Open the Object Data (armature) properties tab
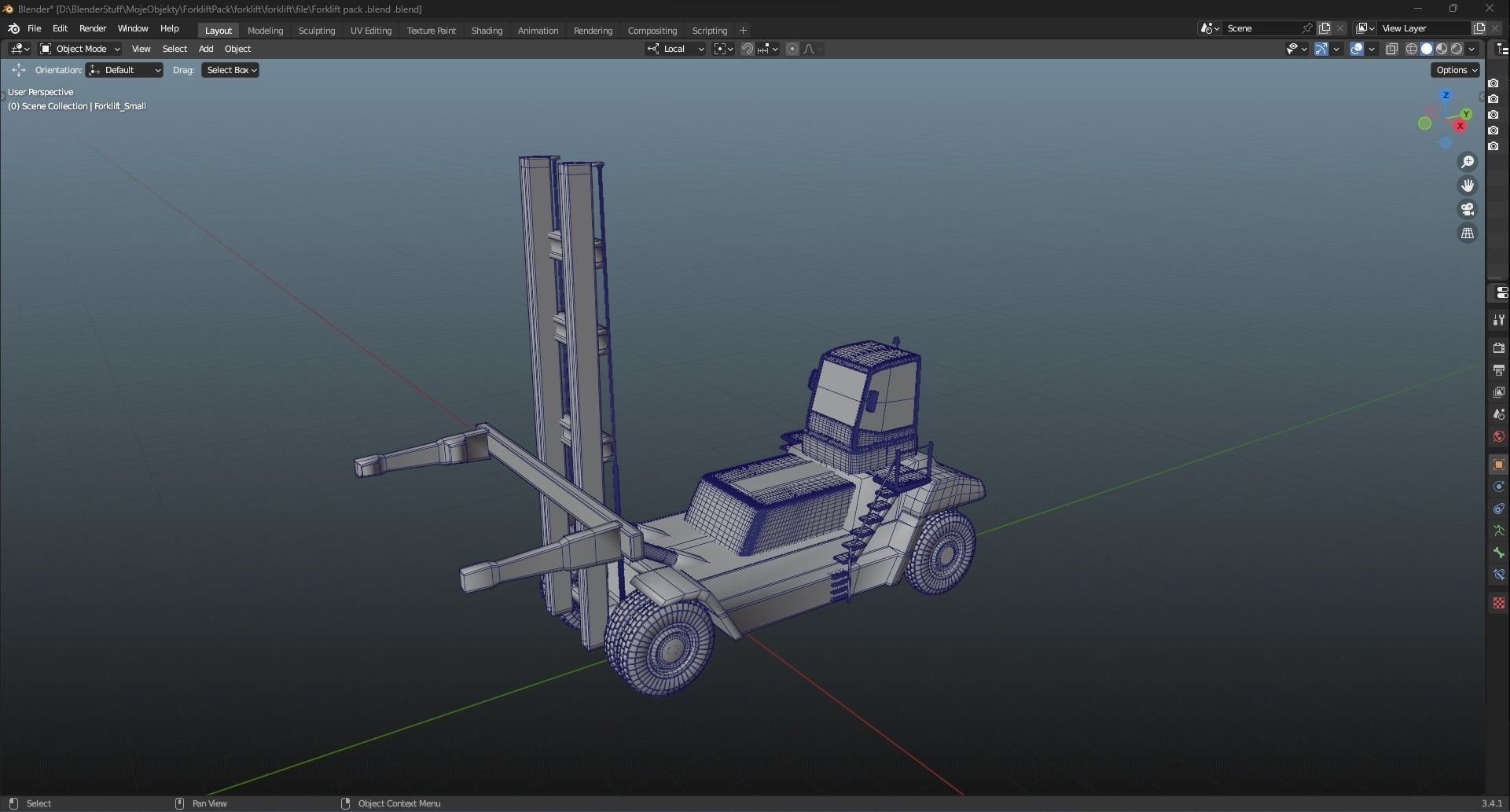1510x812 pixels. pyautogui.click(x=1499, y=531)
